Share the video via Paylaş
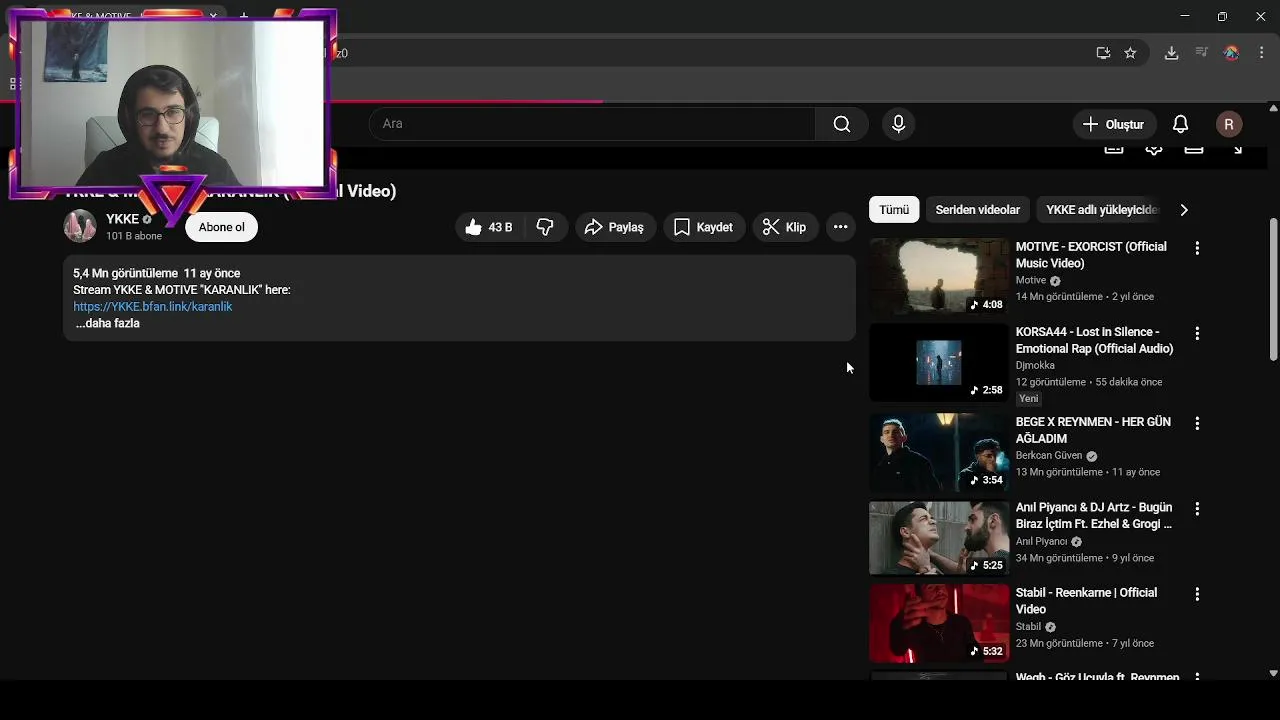This screenshot has width=1280, height=720. (x=615, y=227)
